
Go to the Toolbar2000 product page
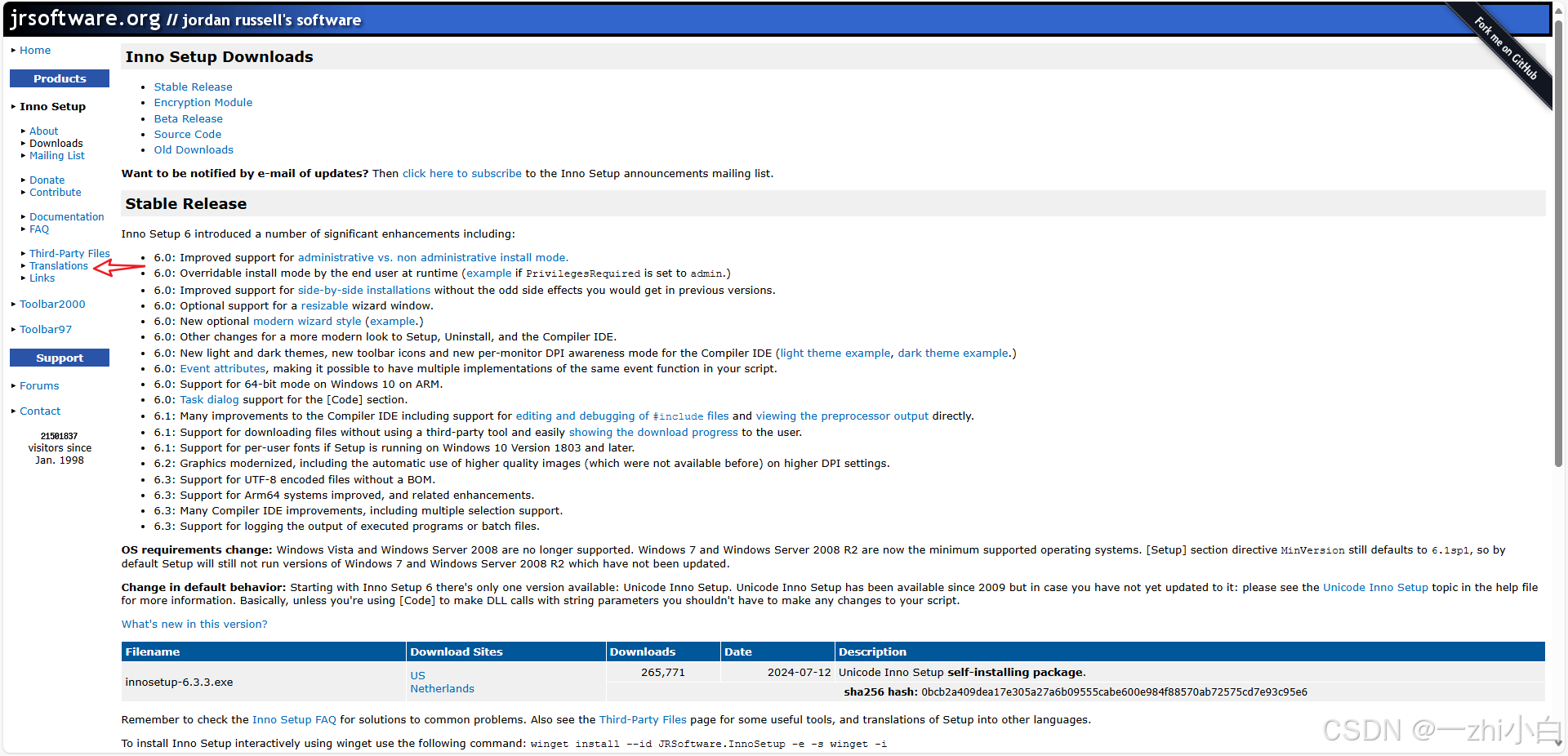coord(52,305)
